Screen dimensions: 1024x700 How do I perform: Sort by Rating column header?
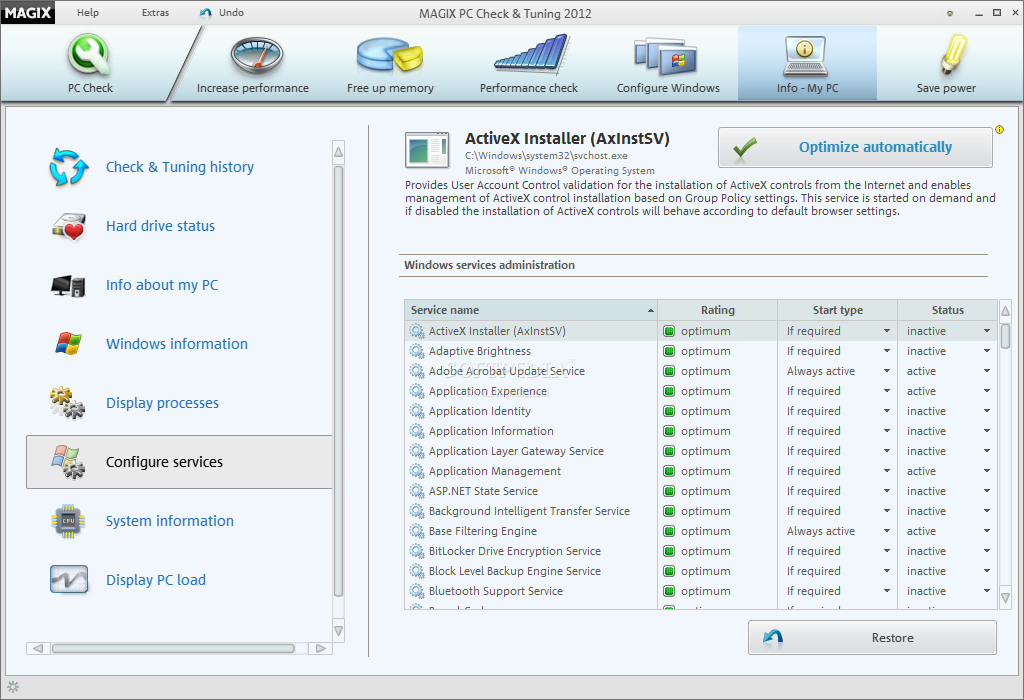[x=718, y=310]
